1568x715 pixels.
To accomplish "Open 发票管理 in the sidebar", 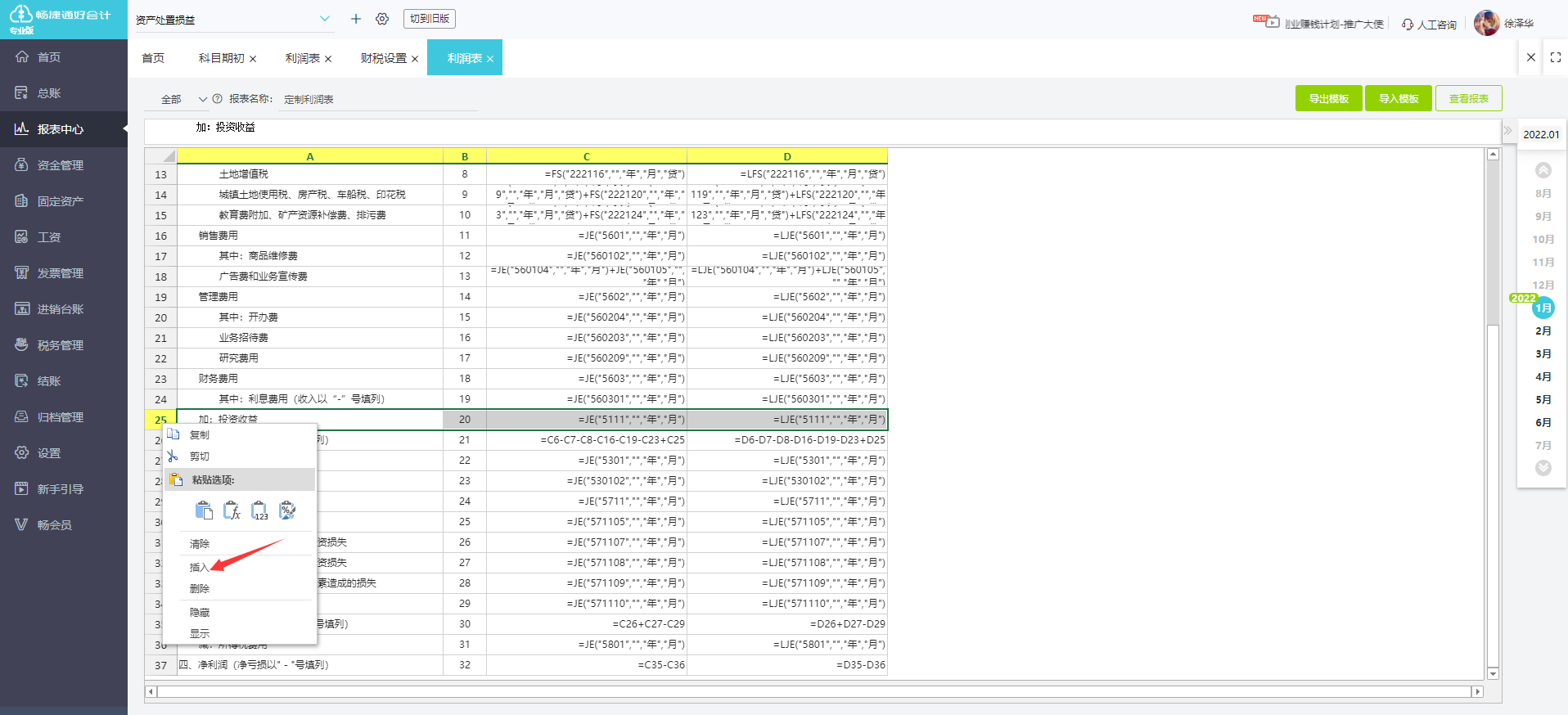I will 60,273.
